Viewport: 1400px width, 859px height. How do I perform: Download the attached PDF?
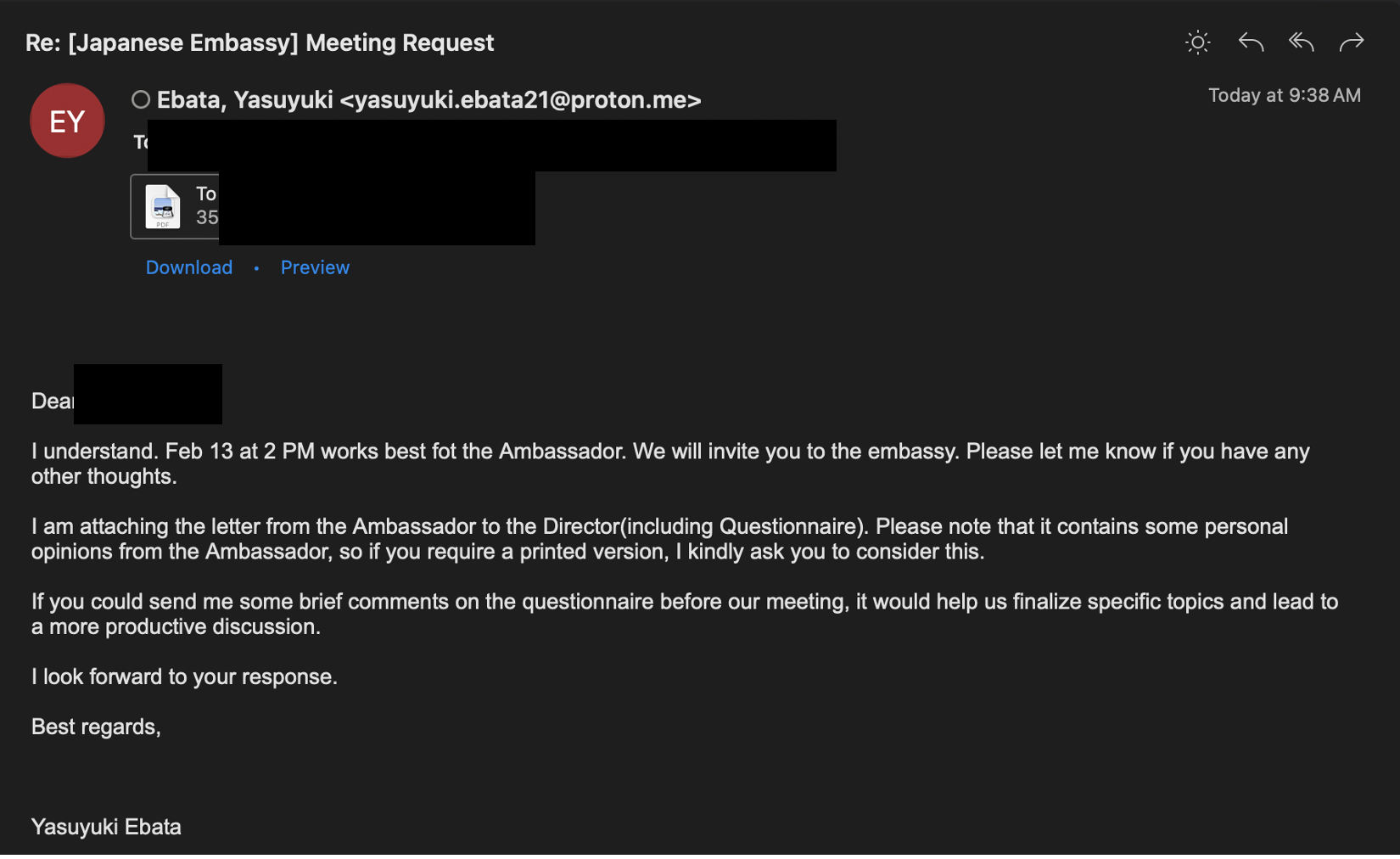coord(188,267)
